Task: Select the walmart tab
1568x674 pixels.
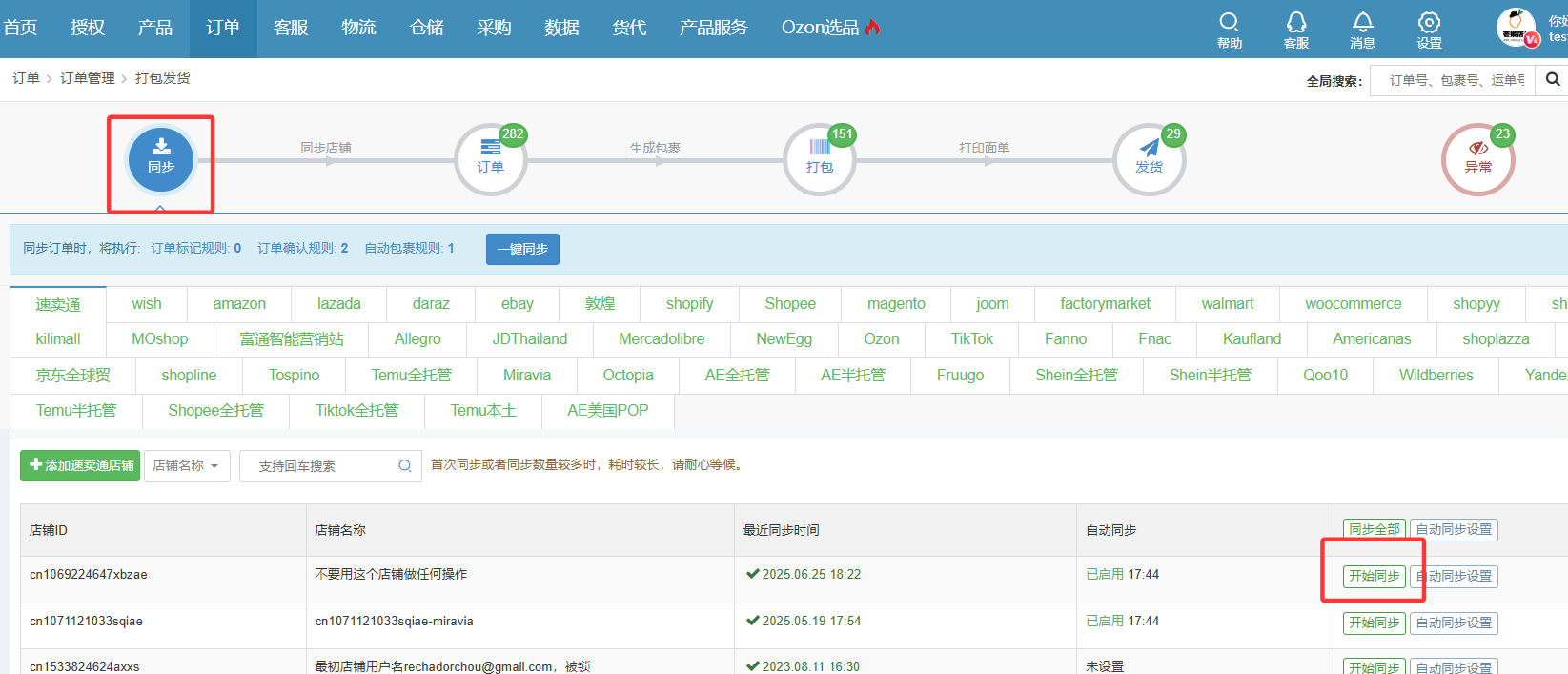Action: (x=1228, y=303)
